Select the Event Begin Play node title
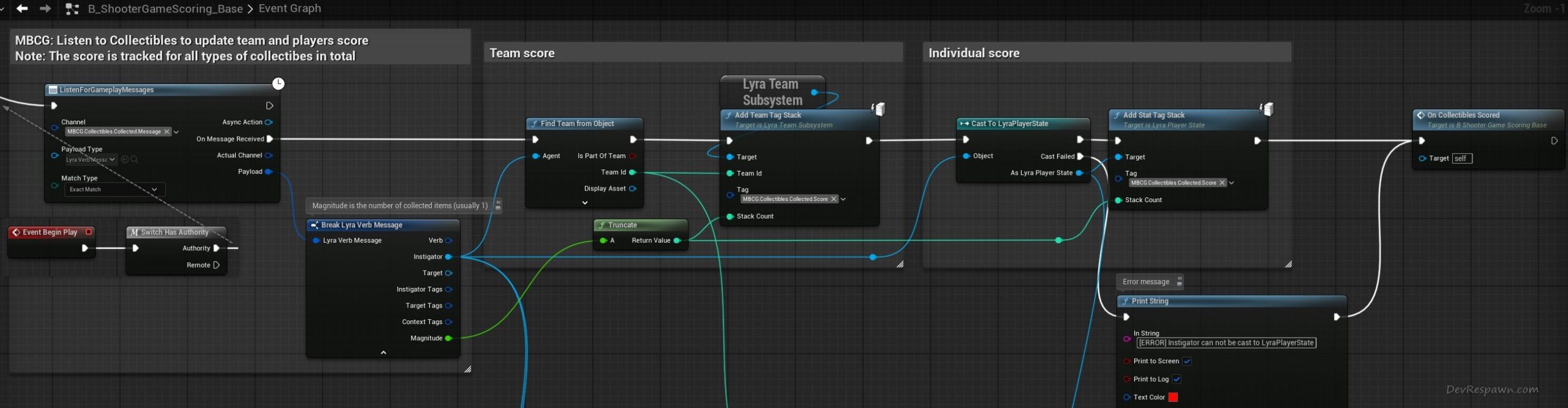 click(x=50, y=232)
